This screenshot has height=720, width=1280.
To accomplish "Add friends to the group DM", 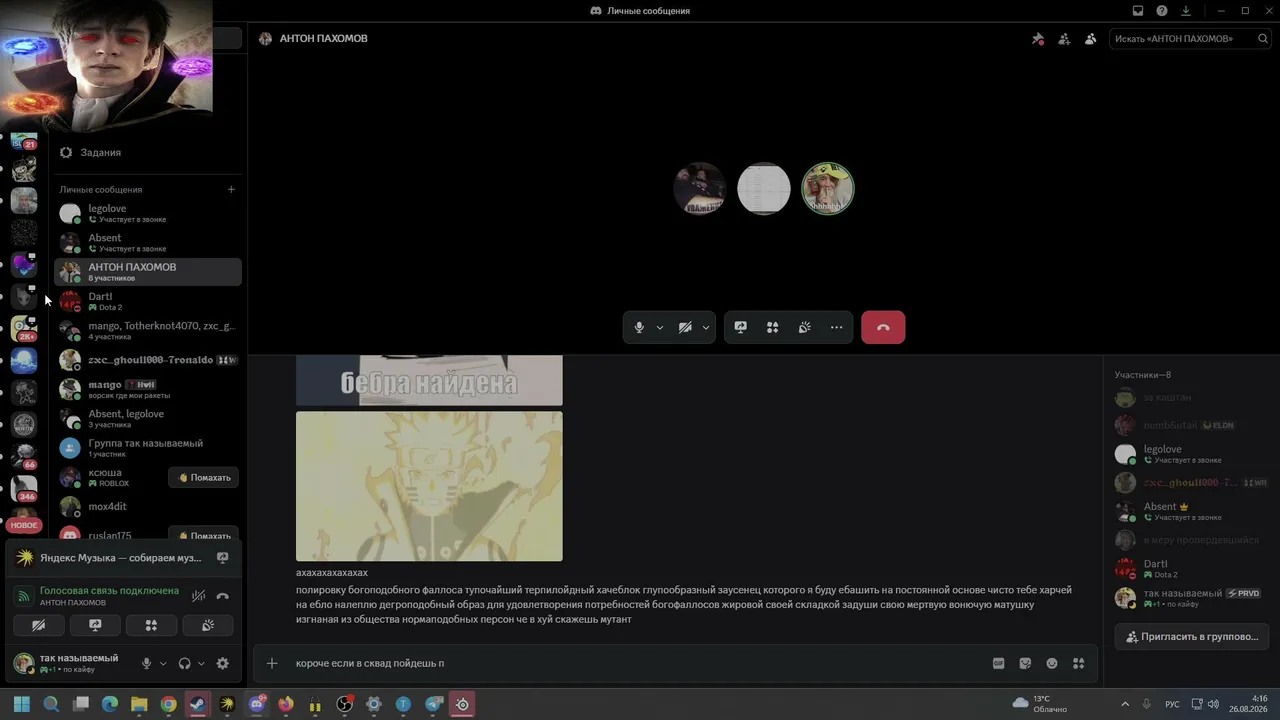I will click(x=1064, y=39).
